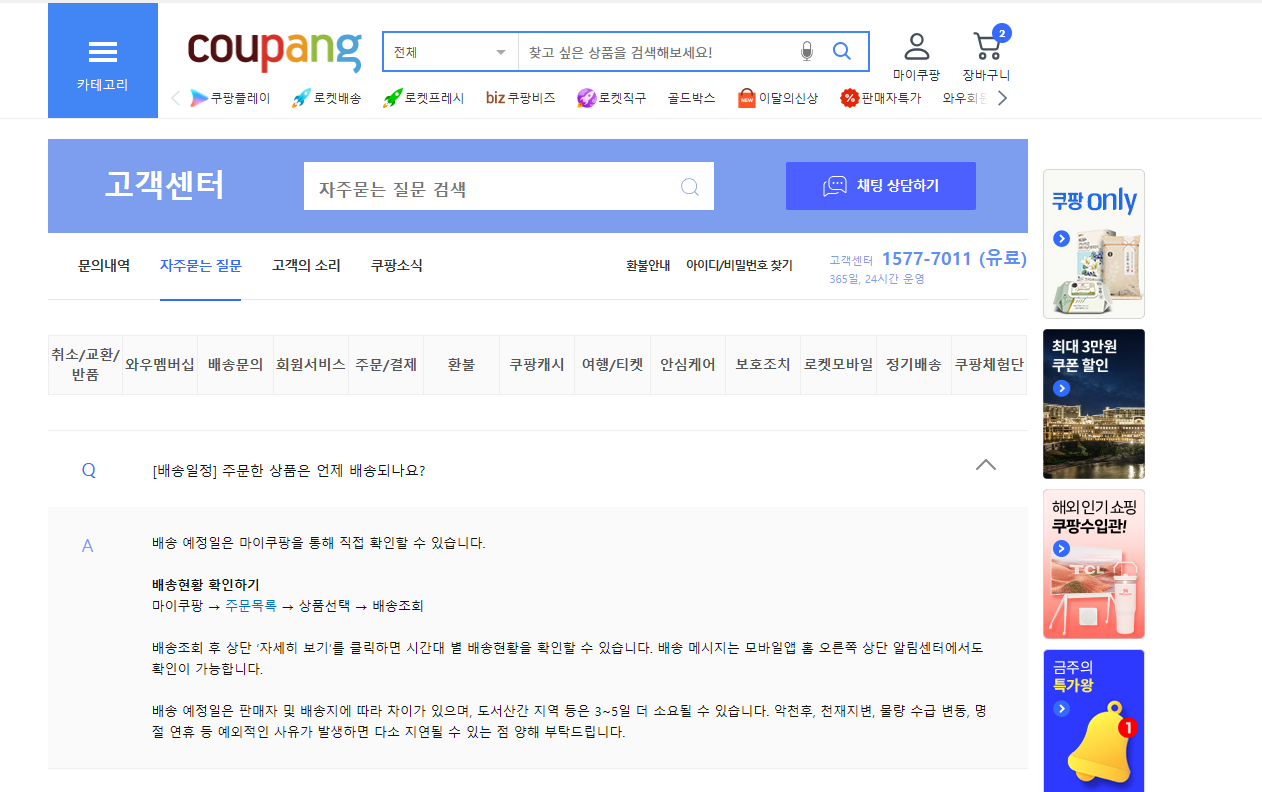1262x792 pixels.
Task: Open the 카테고리 hamburger menu
Action: click(x=103, y=61)
